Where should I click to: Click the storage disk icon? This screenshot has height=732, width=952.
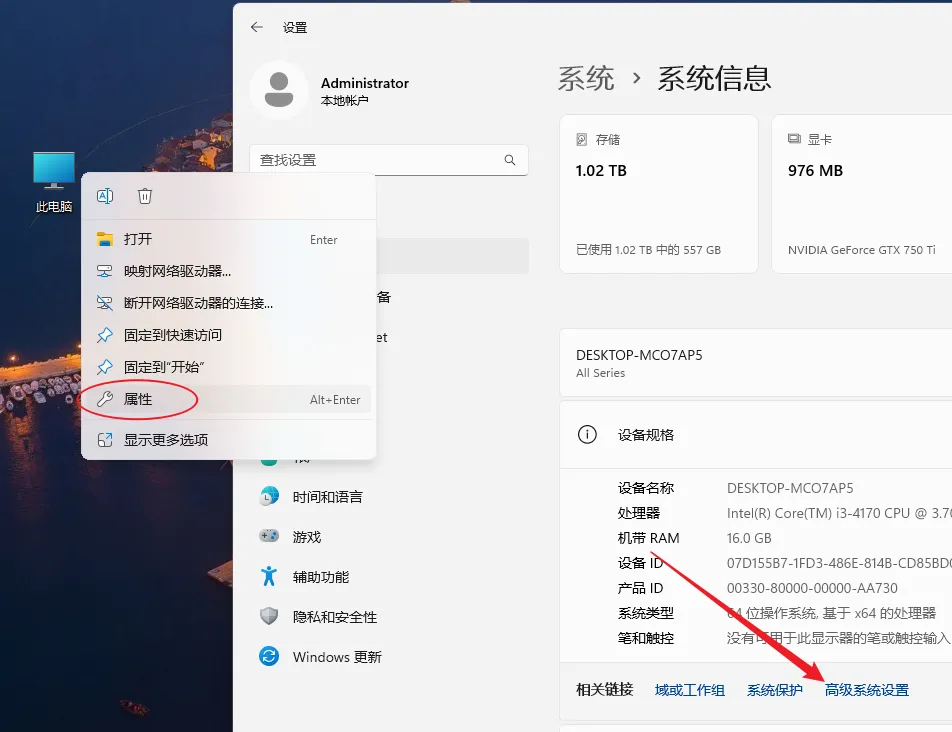coord(582,140)
